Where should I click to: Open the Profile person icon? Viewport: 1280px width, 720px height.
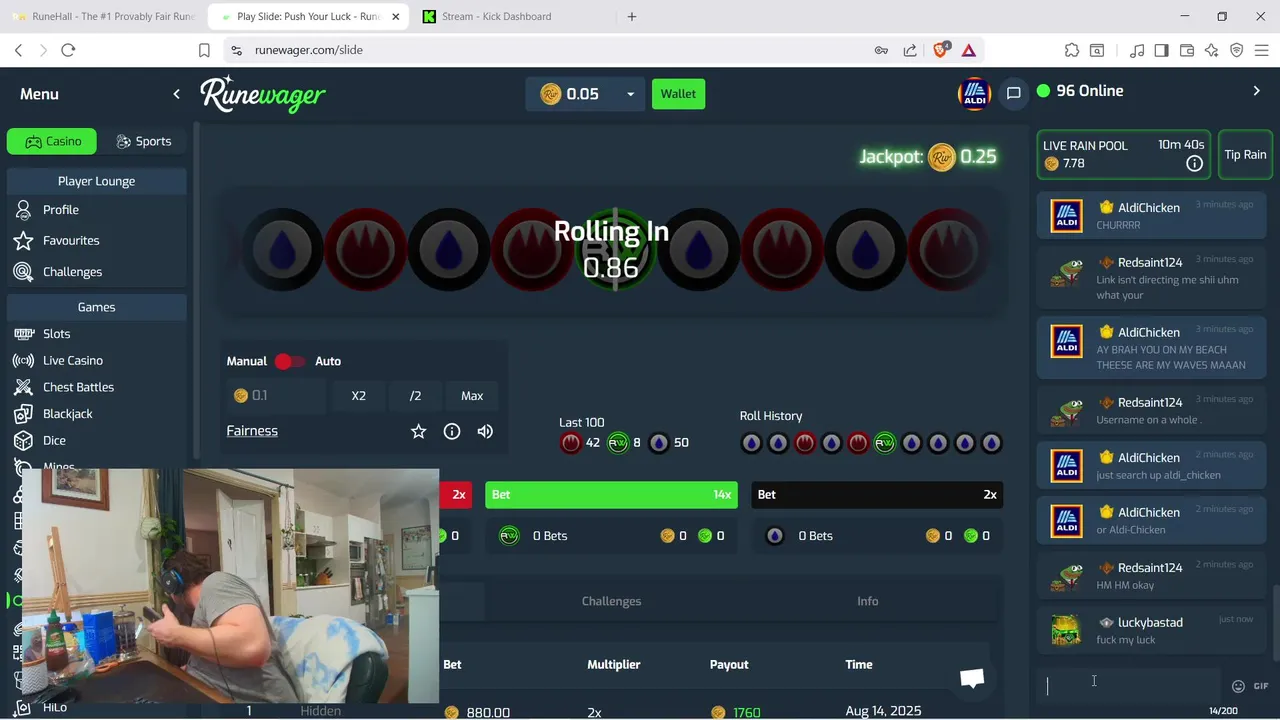pos(24,210)
